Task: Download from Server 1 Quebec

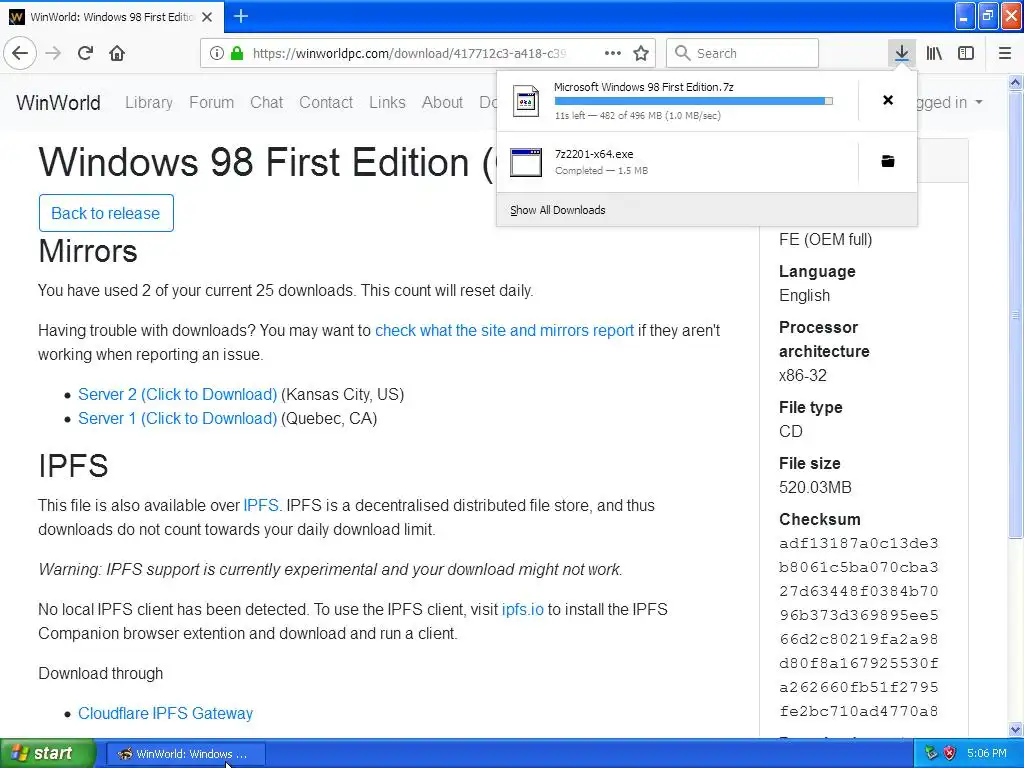Action: point(178,419)
